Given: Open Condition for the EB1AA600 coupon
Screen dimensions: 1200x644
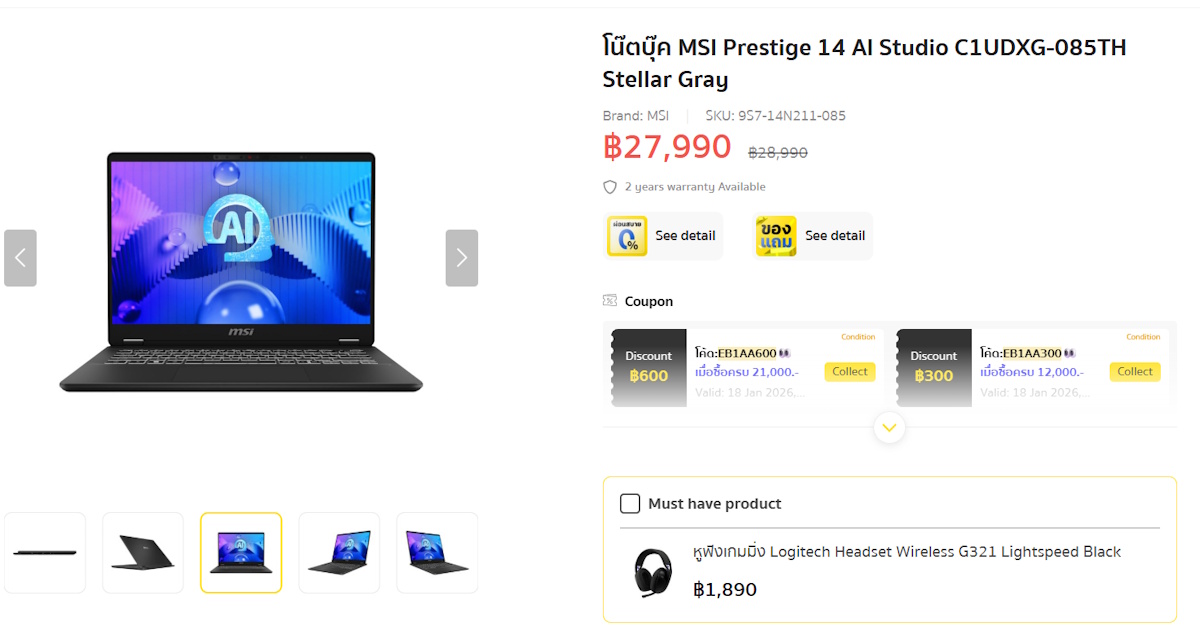Looking at the screenshot, I should [x=858, y=337].
